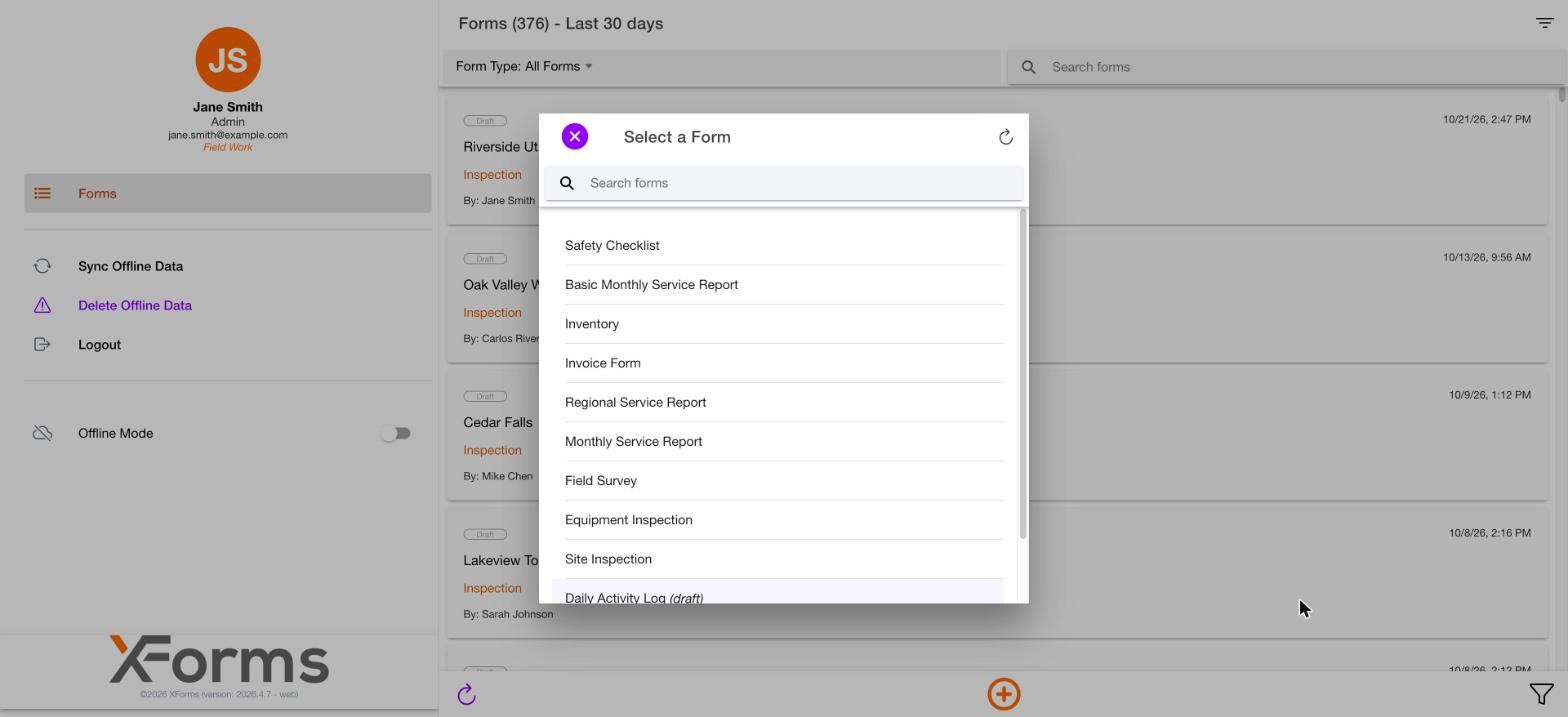The height and width of the screenshot is (717, 1568).
Task: Pick Equipment Inspection form
Action: 784,520
